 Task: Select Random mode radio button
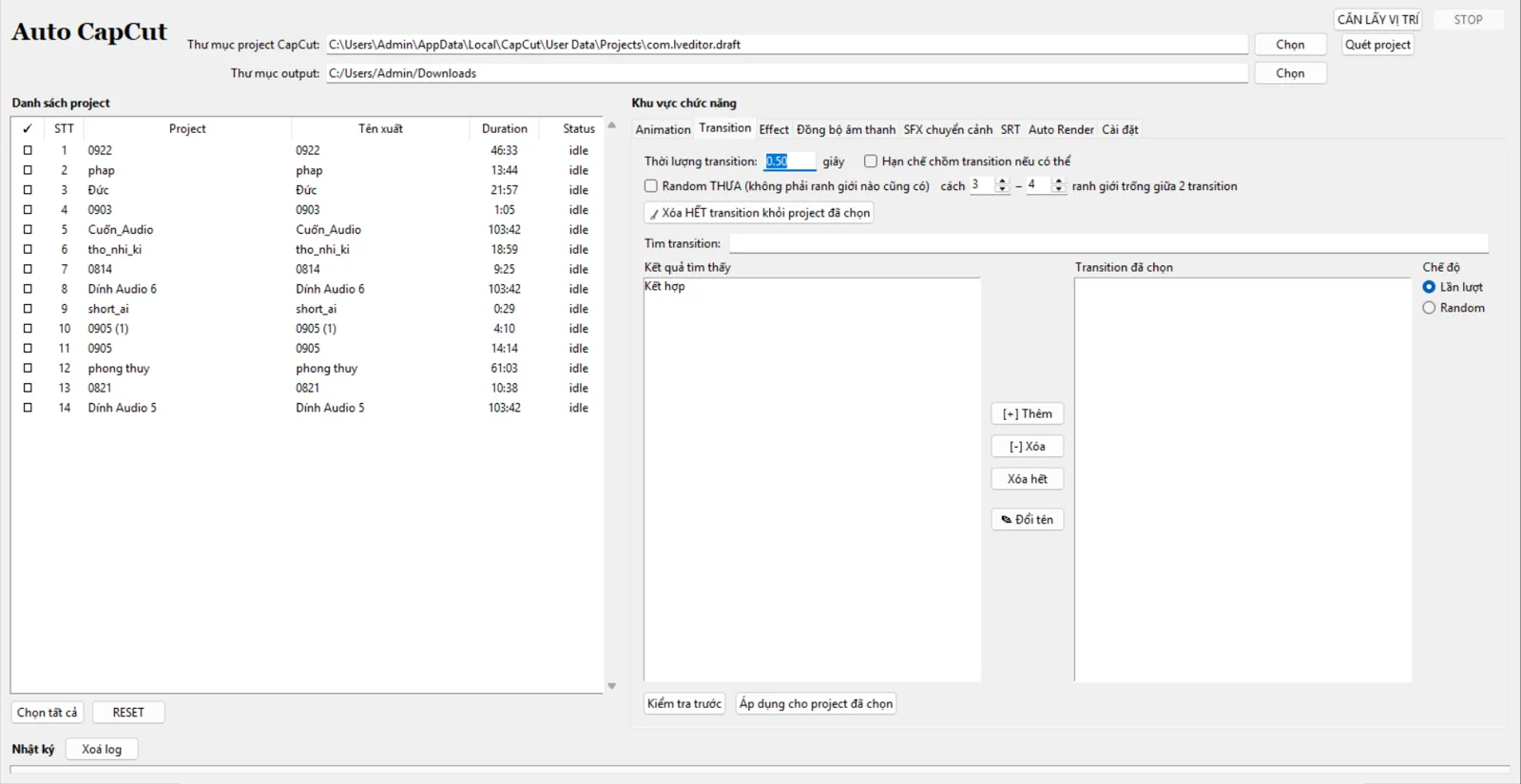pyautogui.click(x=1429, y=308)
